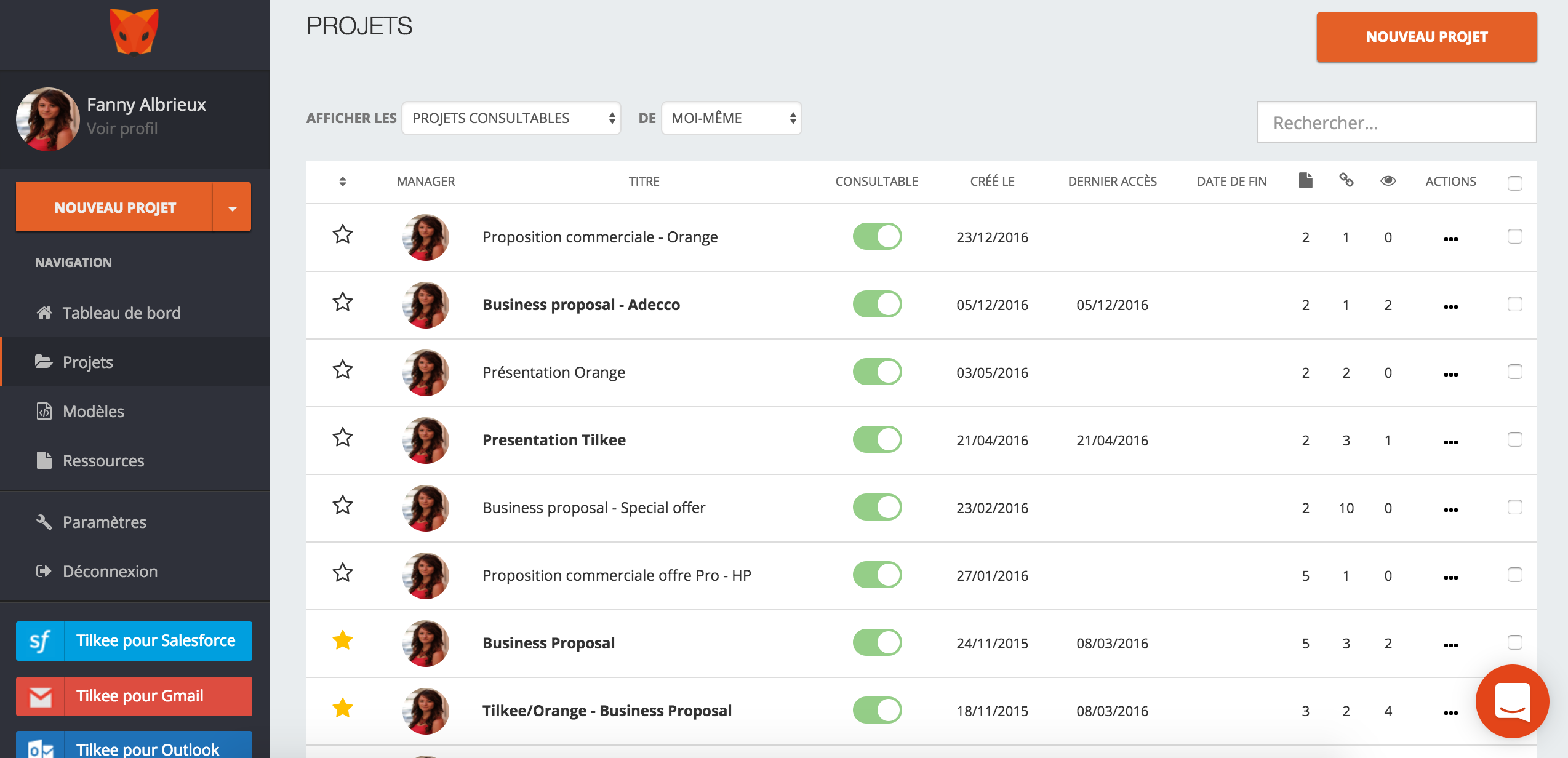Star the Business proposal - Adecco project
Screen dimensions: 1568x758
click(343, 302)
